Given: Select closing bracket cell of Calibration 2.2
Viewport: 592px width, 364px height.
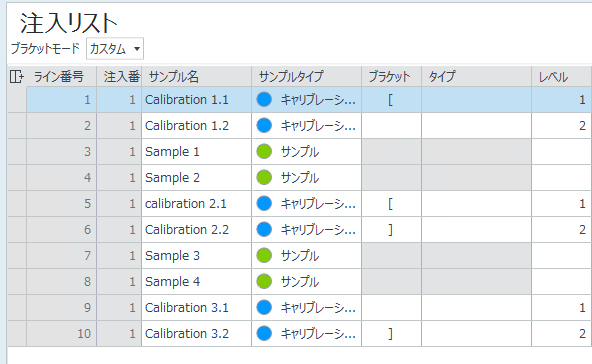Looking at the screenshot, I should click(391, 230).
